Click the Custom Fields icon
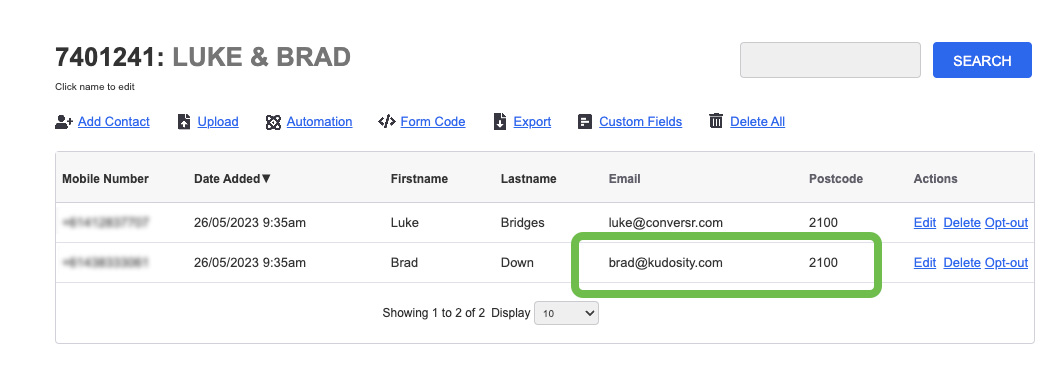The height and width of the screenshot is (385, 1063). (x=585, y=122)
